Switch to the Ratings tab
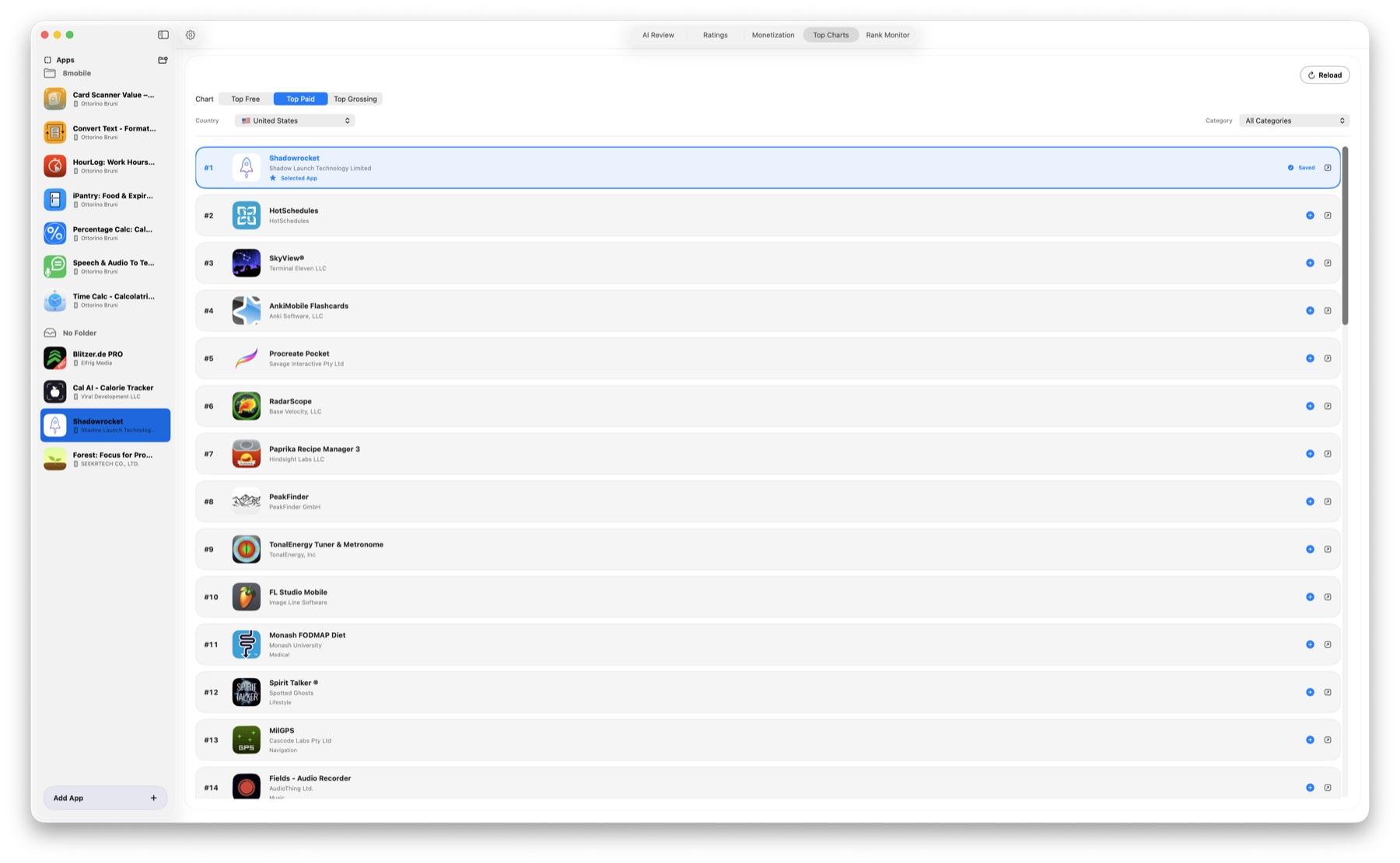Viewport: 1400px width, 863px height. click(716, 35)
